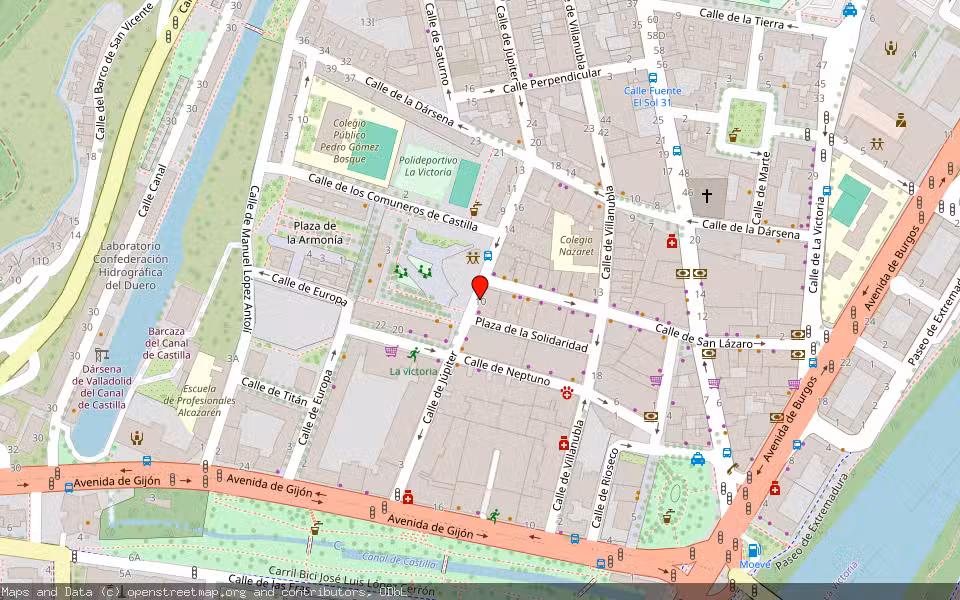Viewport: 960px width, 600px height.
Task: Select the bus stop icon beside the red pin plaza
Action: pos(488,256)
